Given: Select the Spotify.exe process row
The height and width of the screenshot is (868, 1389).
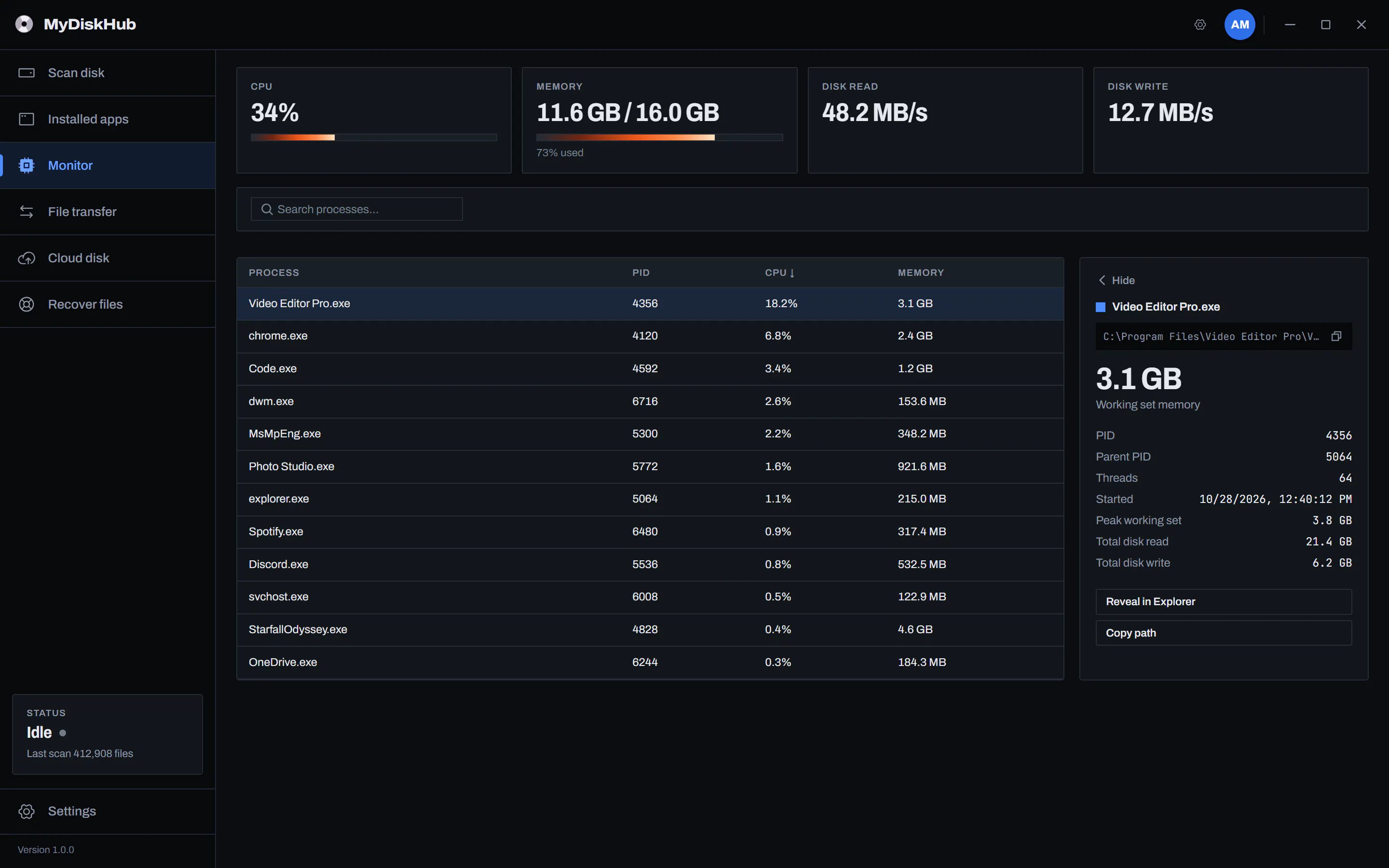Looking at the screenshot, I should 650,531.
